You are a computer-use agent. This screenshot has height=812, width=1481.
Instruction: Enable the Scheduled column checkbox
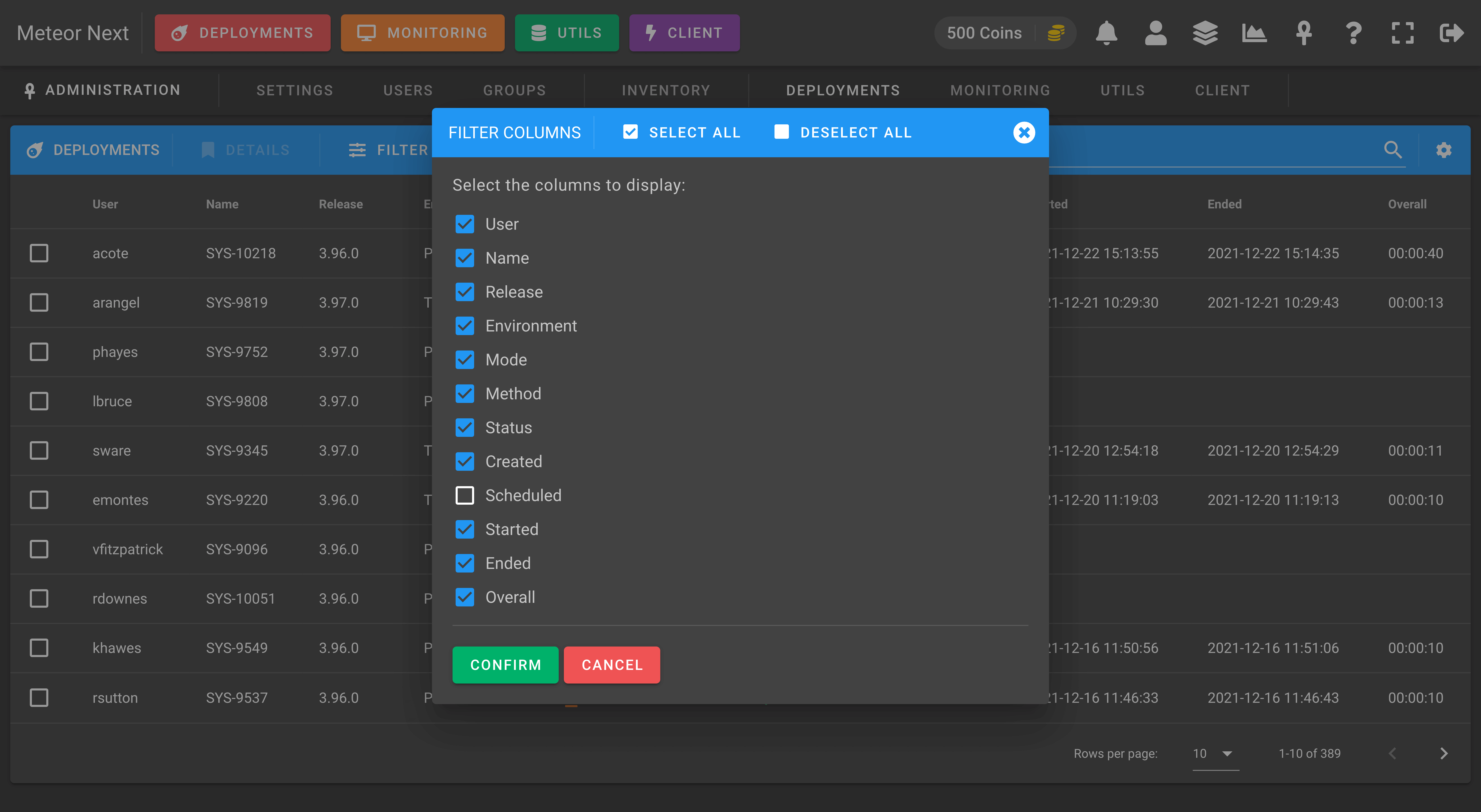coord(465,495)
